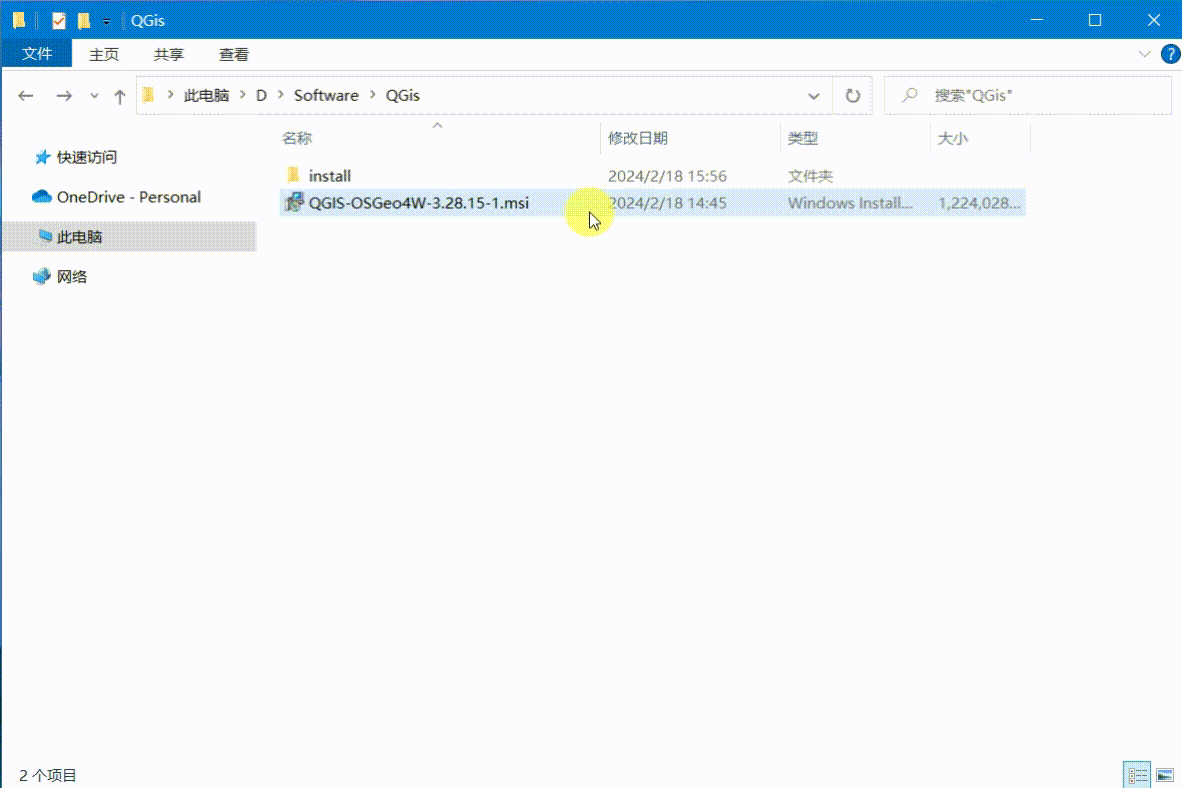This screenshot has height=788, width=1182.
Task: Open the 文件 ribbon tab
Action: 37,54
